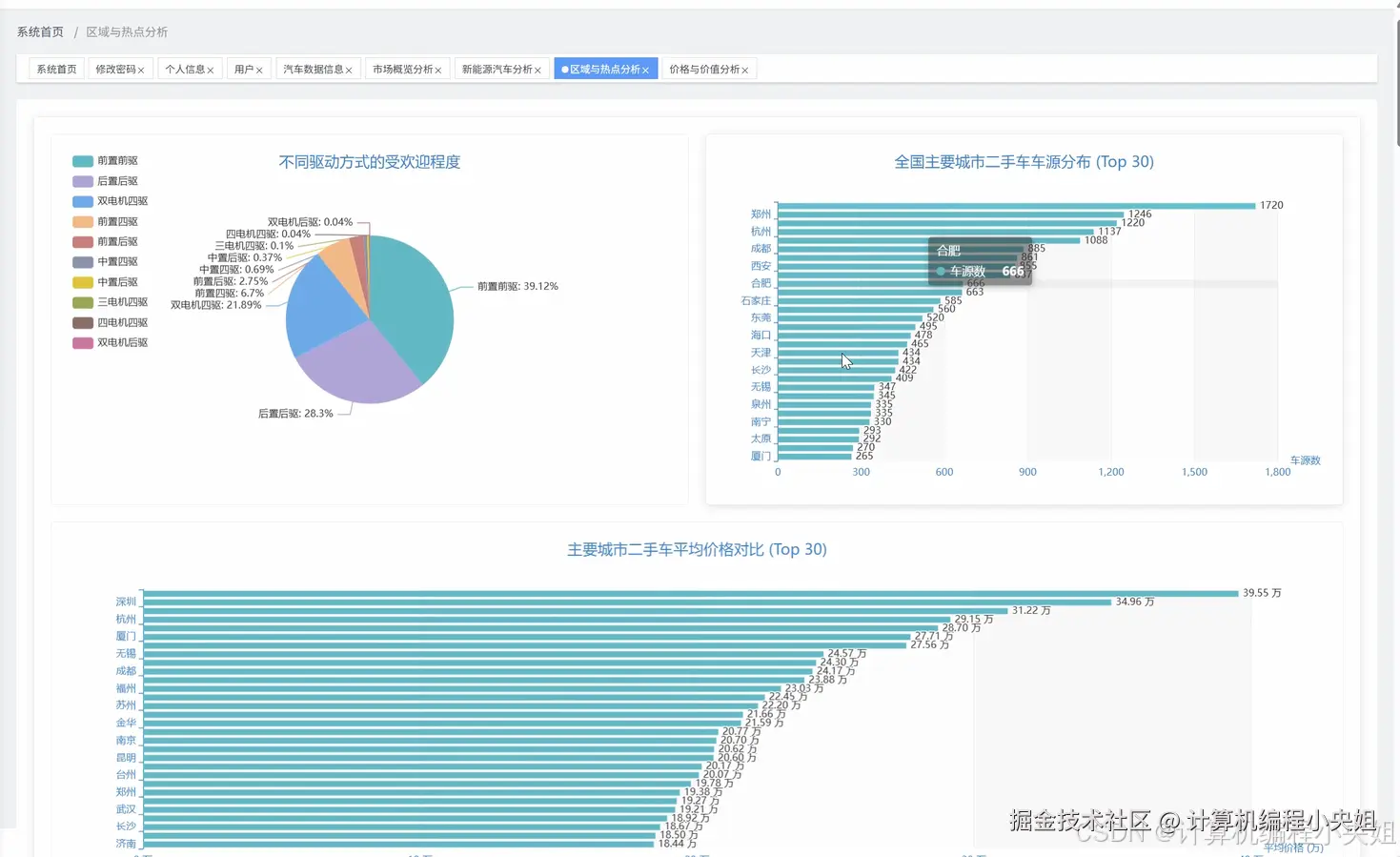1400x857 pixels.
Task: Click the 车源数 axis label
Action: (x=1305, y=460)
